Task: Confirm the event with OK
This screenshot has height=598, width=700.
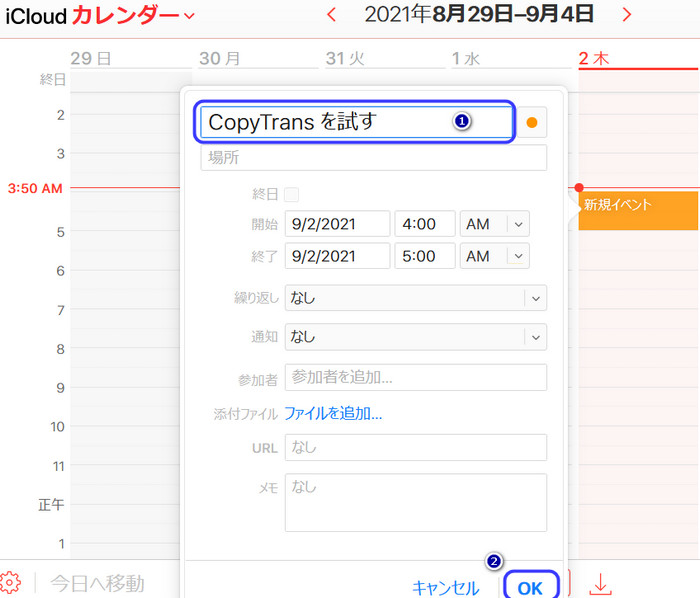Action: (x=530, y=586)
